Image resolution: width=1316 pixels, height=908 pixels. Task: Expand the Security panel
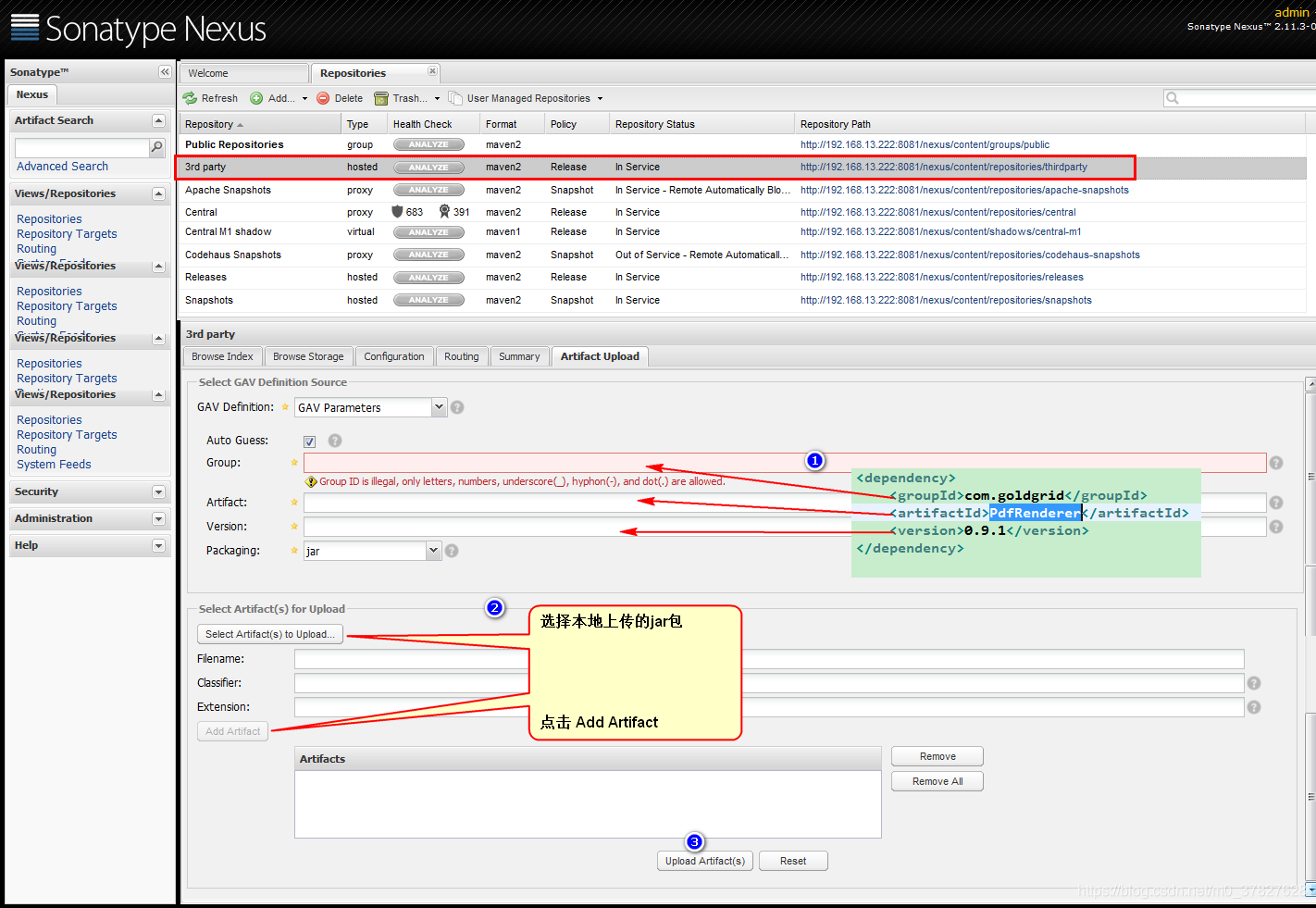[x=158, y=492]
